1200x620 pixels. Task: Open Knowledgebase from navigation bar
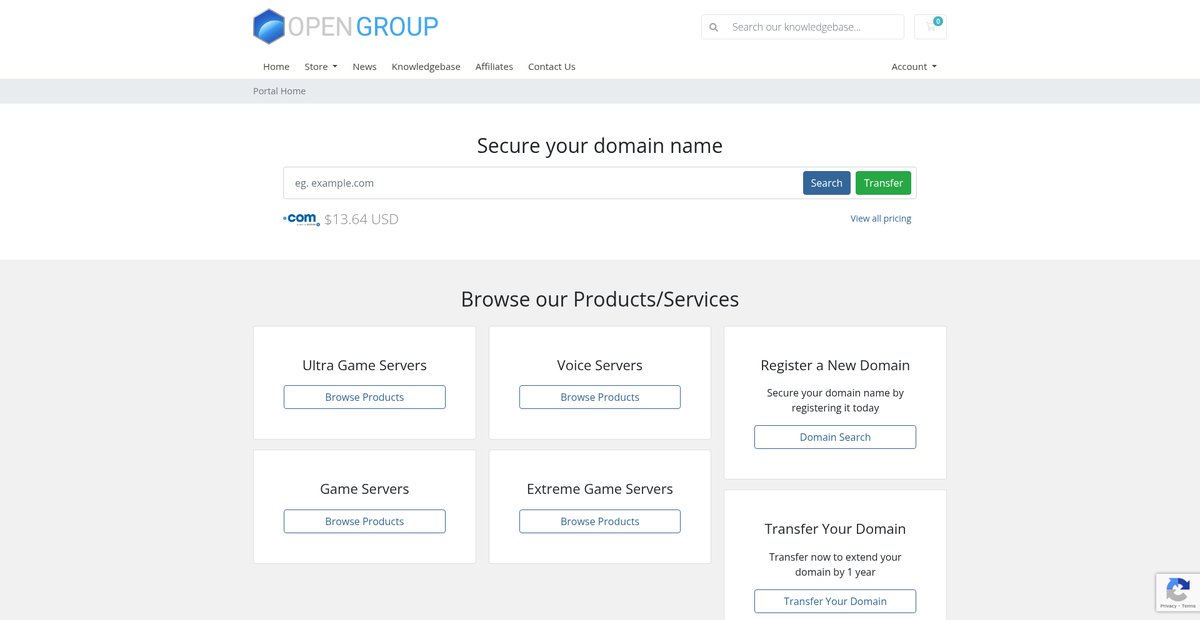[x=426, y=67]
